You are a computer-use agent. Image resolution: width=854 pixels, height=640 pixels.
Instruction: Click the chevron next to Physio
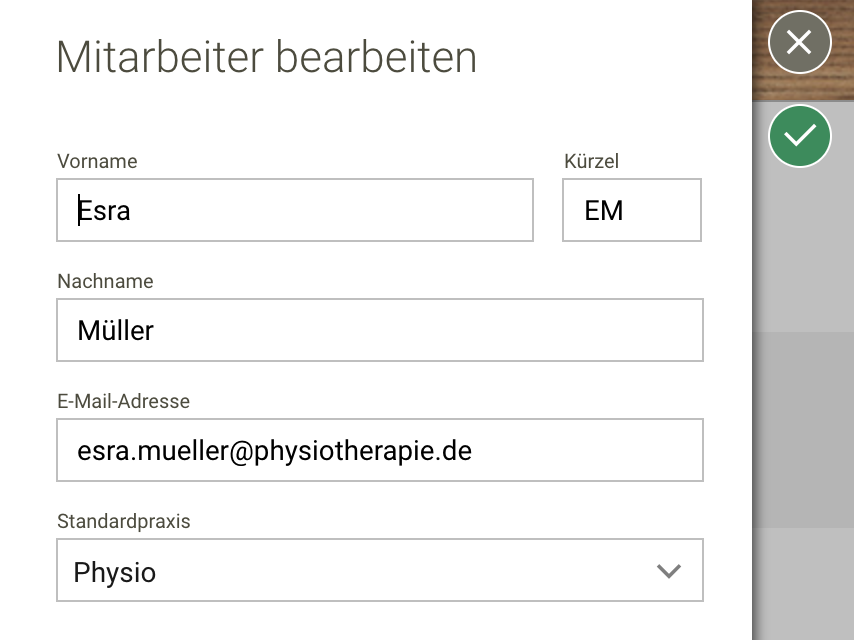[x=668, y=570]
